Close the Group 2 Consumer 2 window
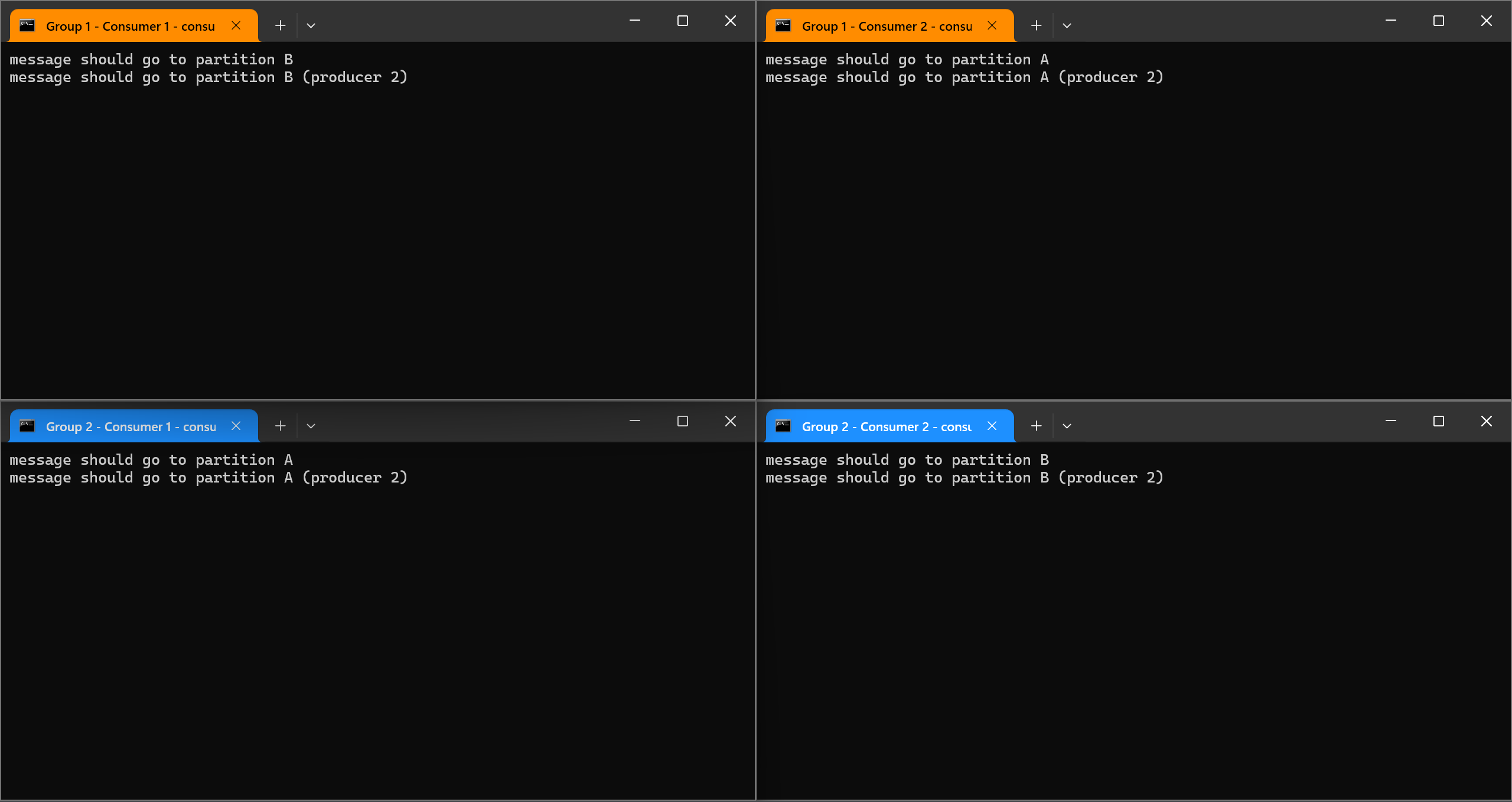The height and width of the screenshot is (802, 1512). (1487, 421)
